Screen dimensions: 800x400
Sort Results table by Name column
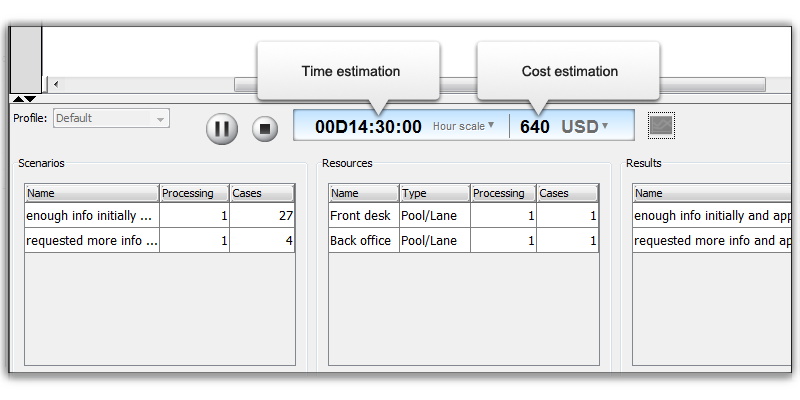pos(712,193)
